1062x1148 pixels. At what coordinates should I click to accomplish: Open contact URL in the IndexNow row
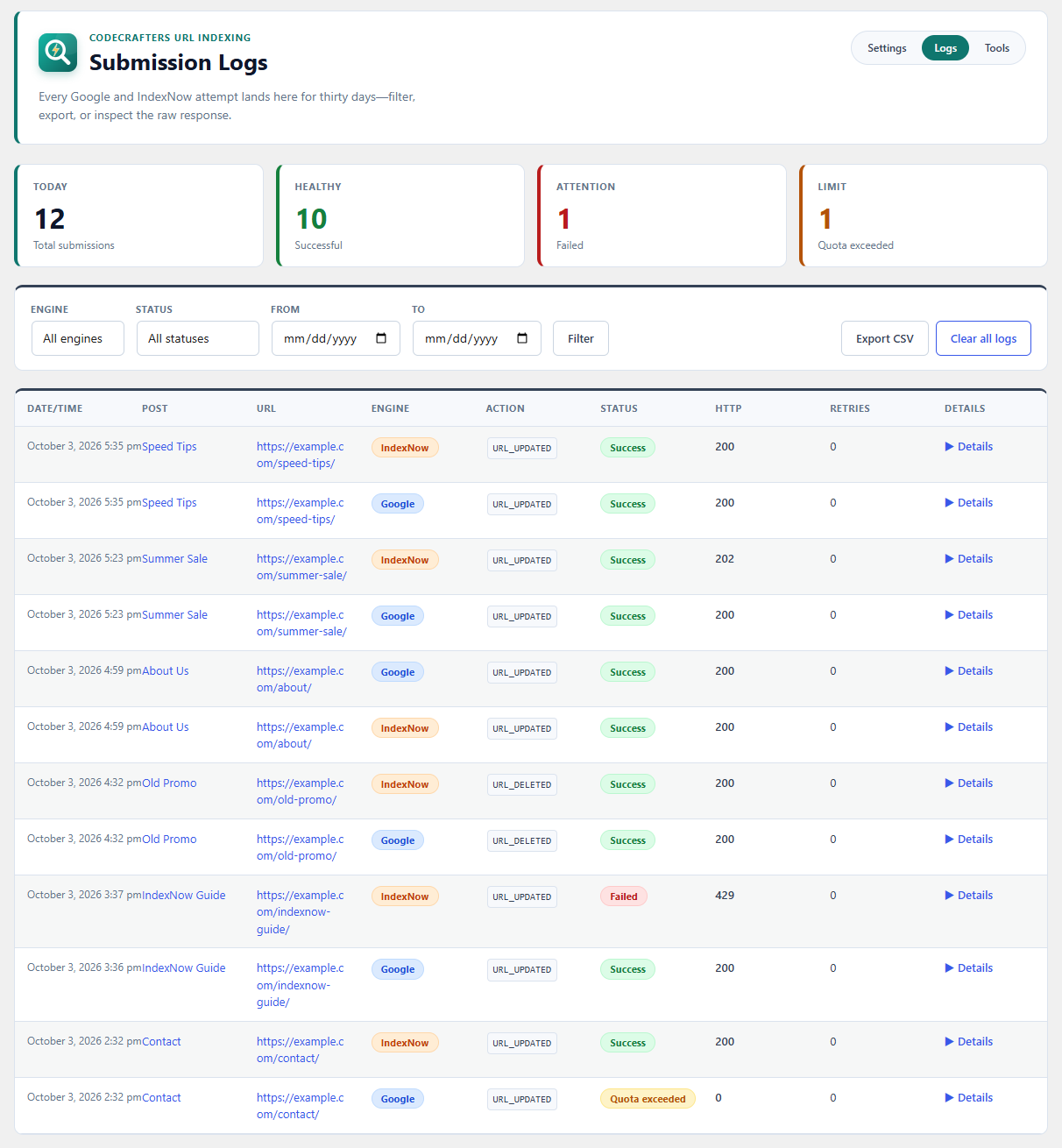301,1050
